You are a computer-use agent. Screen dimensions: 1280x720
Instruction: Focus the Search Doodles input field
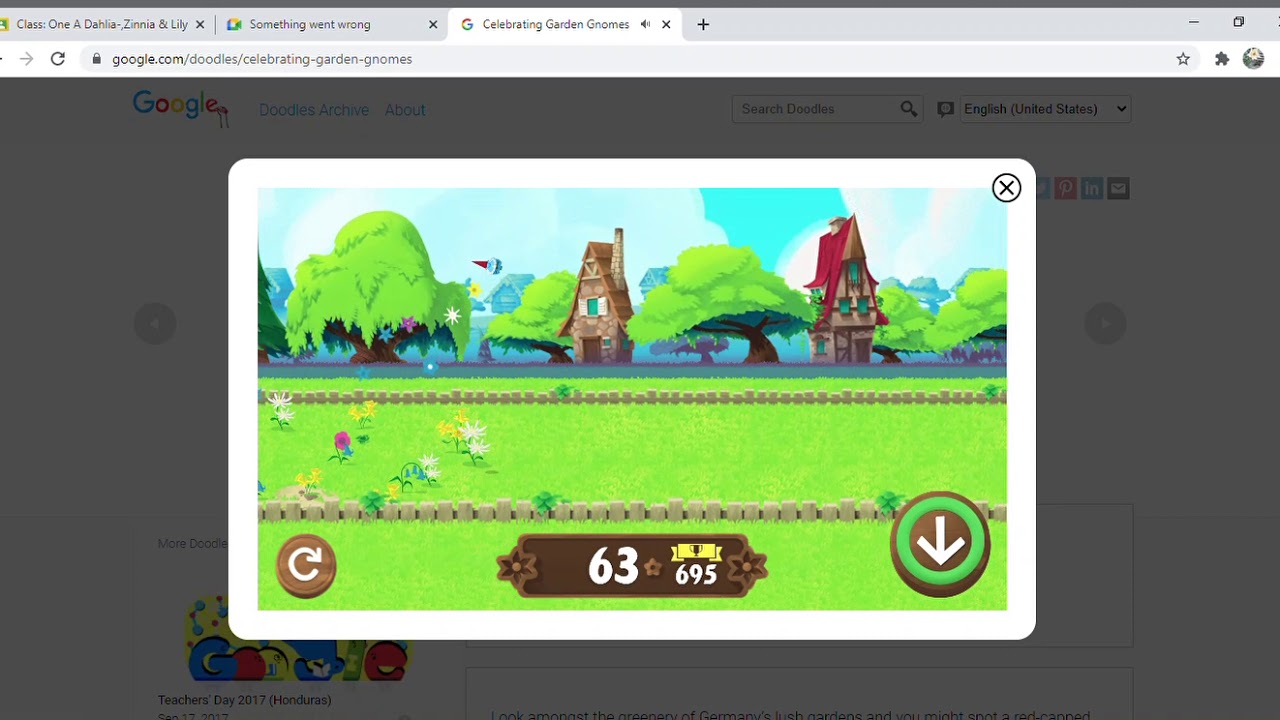tap(815, 109)
